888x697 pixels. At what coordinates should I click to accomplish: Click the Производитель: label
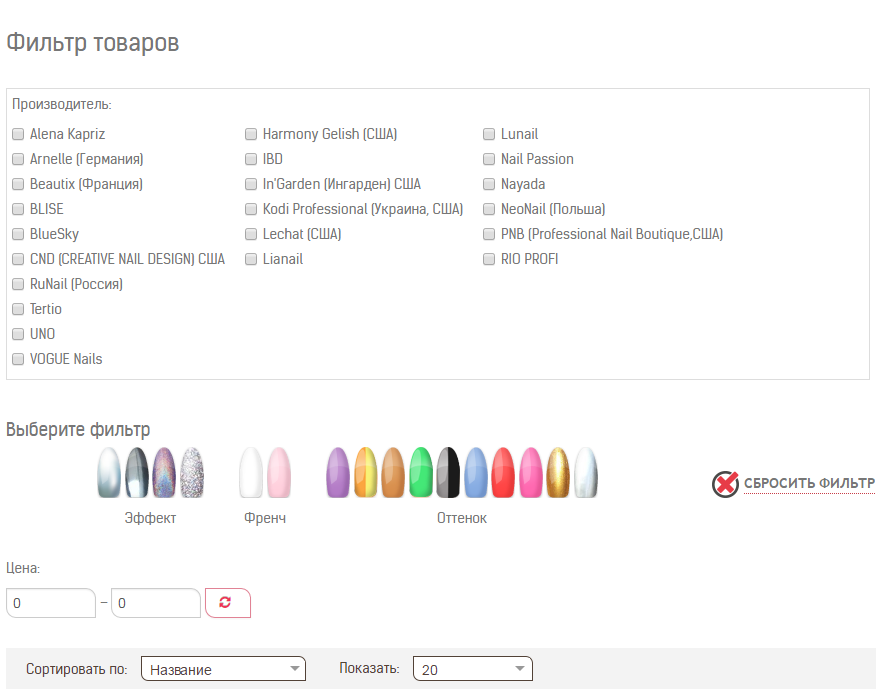[x=62, y=104]
